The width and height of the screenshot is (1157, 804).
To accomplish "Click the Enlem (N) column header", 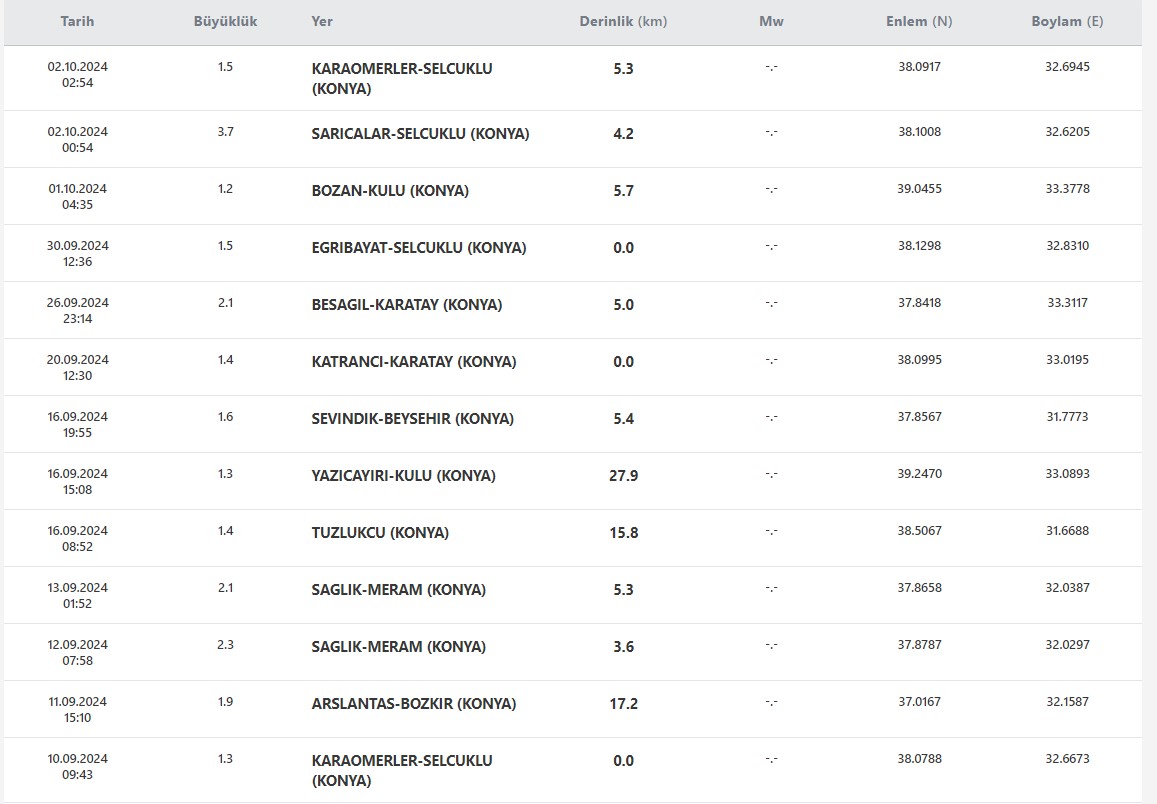I will [x=919, y=21].
